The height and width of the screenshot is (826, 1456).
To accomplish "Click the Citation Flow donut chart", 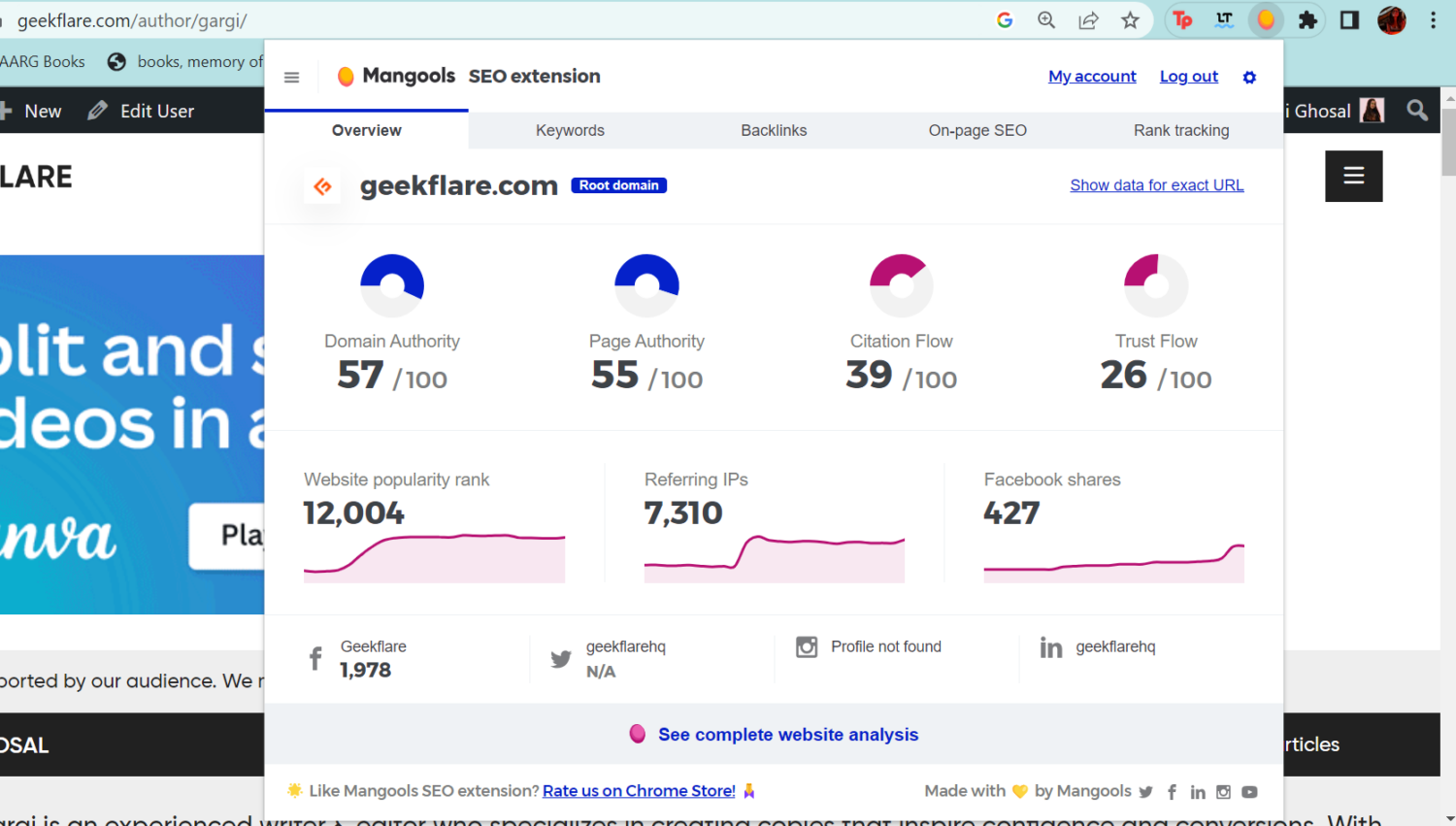I will pos(901,285).
